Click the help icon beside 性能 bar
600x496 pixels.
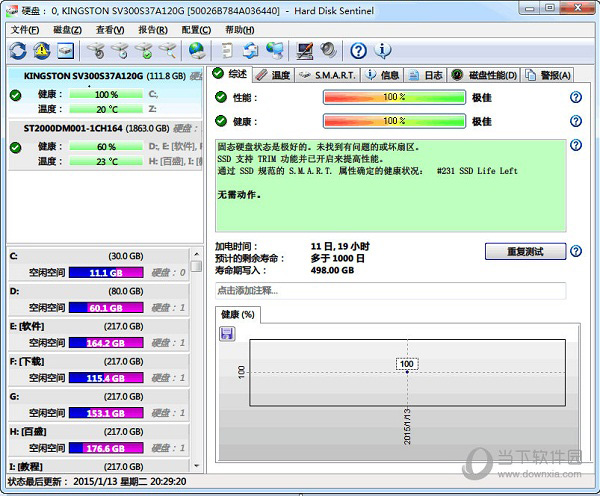[x=576, y=97]
